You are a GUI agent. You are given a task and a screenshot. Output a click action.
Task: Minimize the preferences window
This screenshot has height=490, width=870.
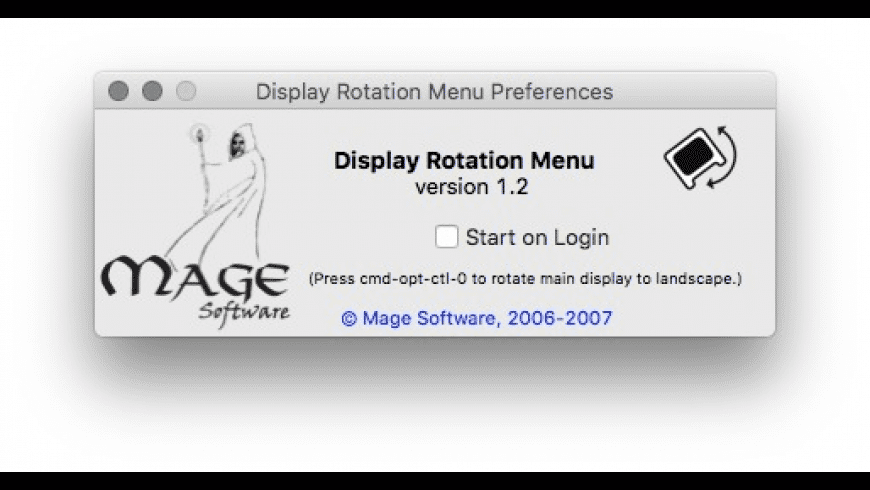click(x=152, y=91)
